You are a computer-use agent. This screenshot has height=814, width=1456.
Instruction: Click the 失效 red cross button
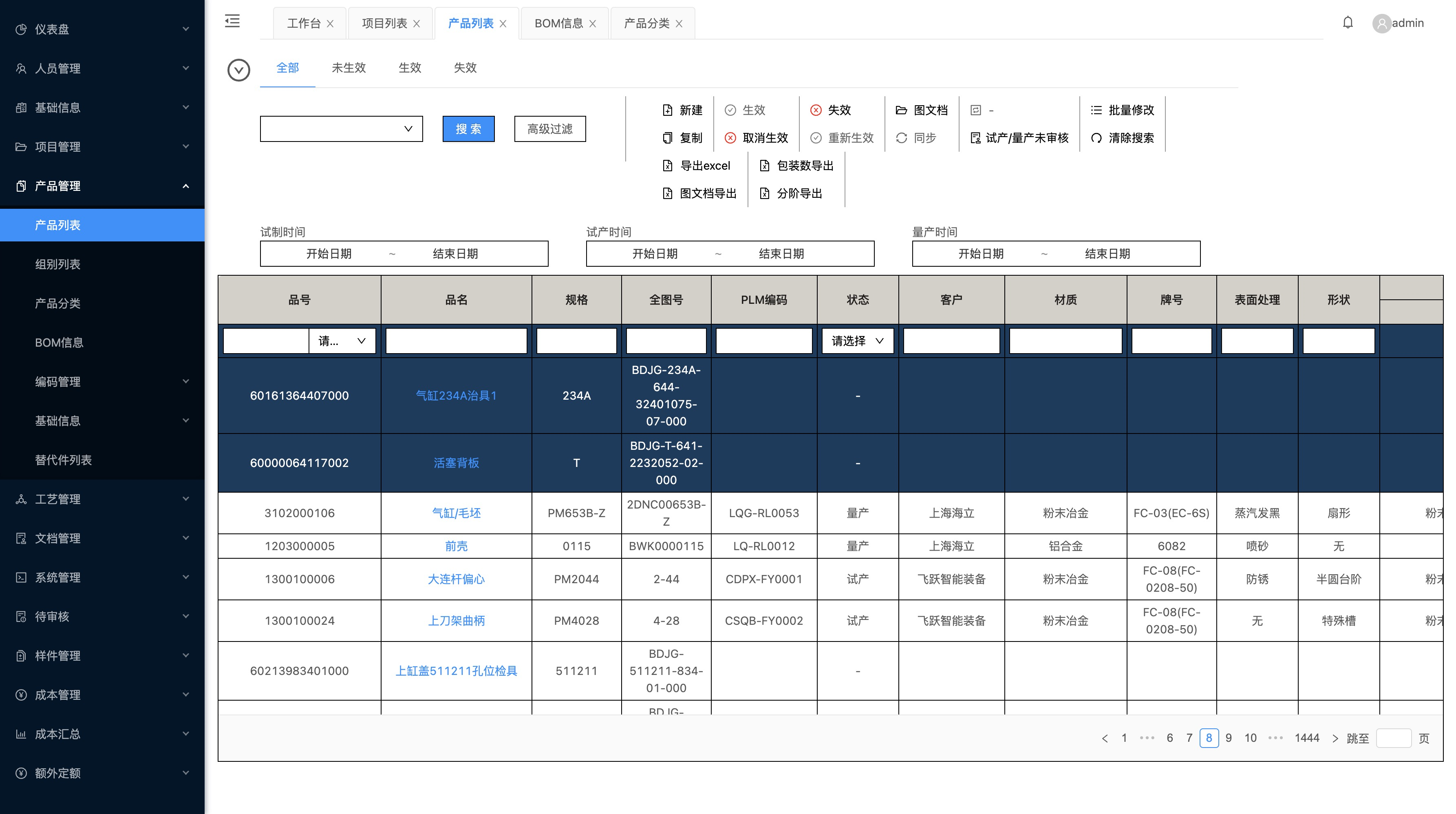pyautogui.click(x=830, y=110)
